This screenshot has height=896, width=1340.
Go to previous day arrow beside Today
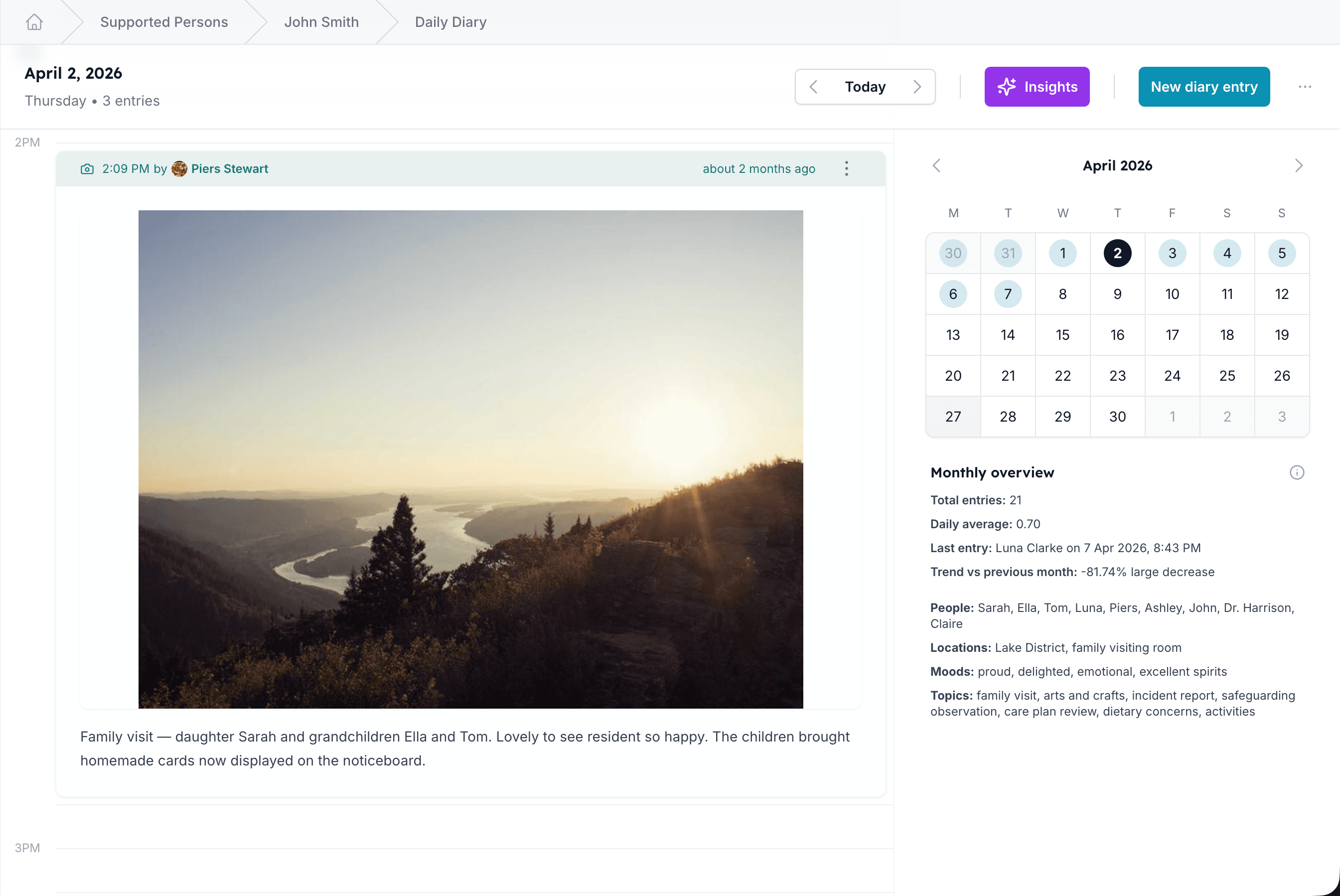814,87
